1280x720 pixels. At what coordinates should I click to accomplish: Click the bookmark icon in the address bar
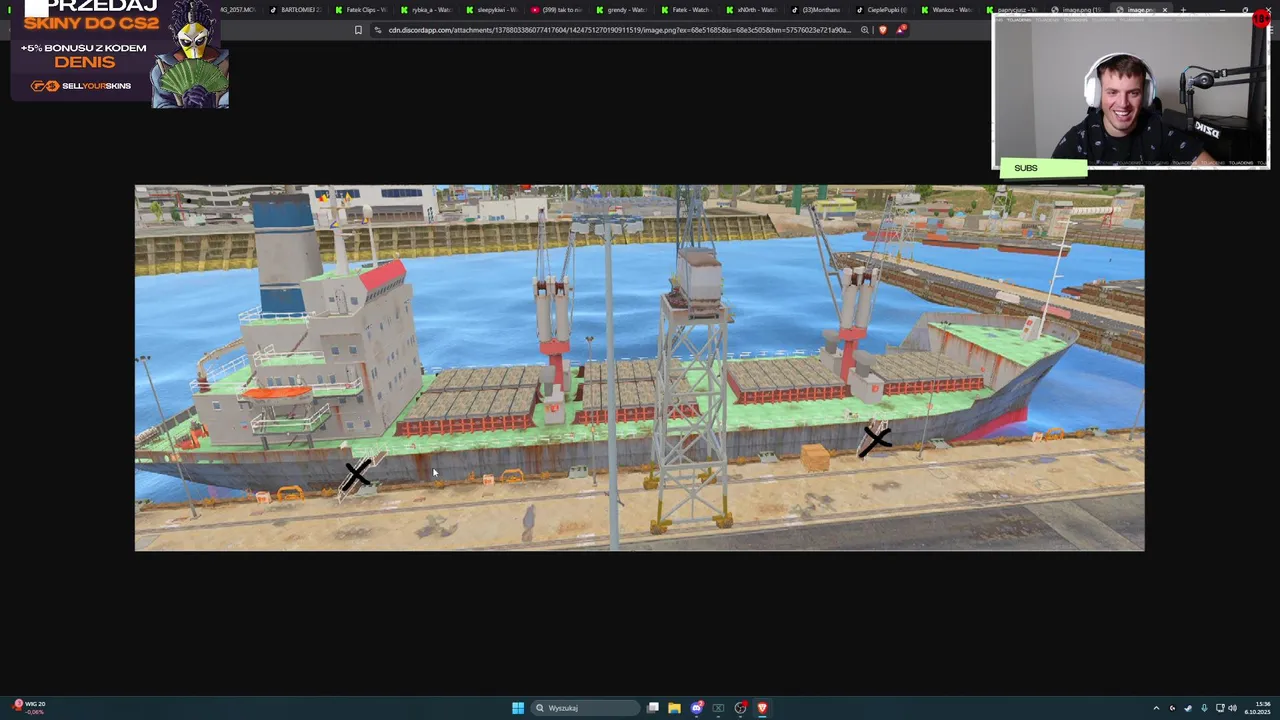pyautogui.click(x=358, y=30)
